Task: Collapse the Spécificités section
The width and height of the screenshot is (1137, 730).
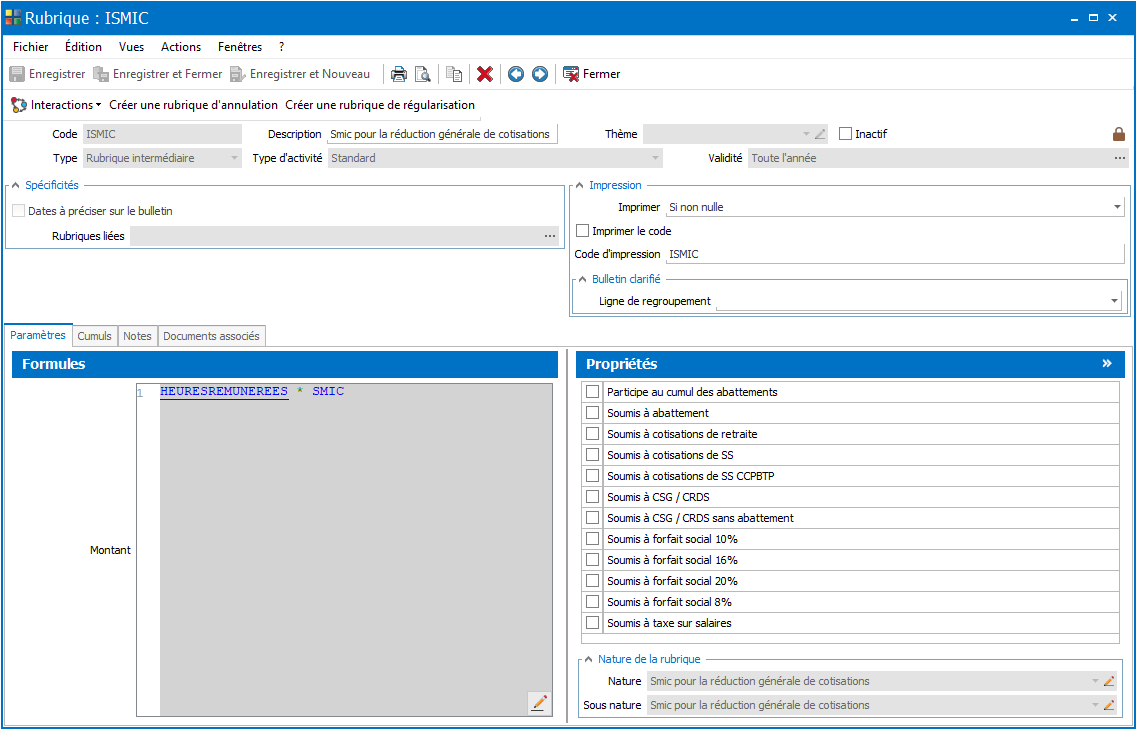Action: coord(16,186)
